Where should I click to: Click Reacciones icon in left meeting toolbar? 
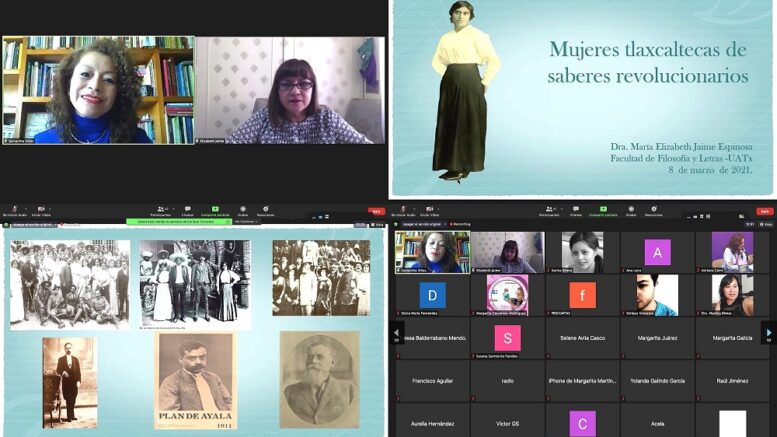pos(265,211)
